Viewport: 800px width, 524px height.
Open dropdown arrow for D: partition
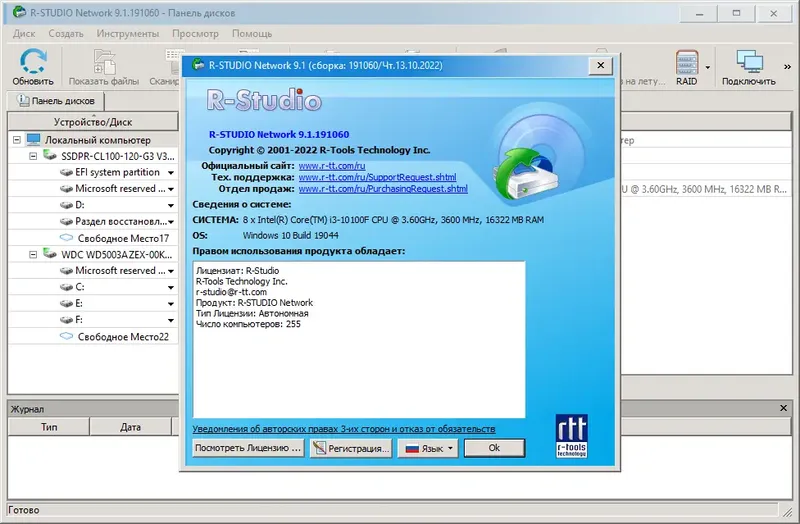click(171, 206)
